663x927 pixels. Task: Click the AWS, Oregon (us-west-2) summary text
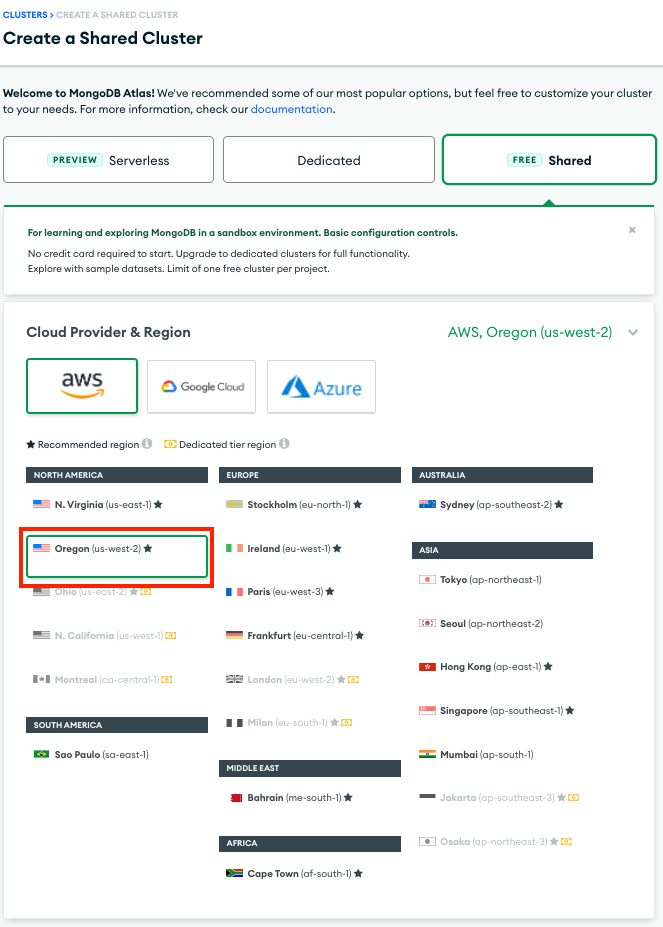(529, 332)
